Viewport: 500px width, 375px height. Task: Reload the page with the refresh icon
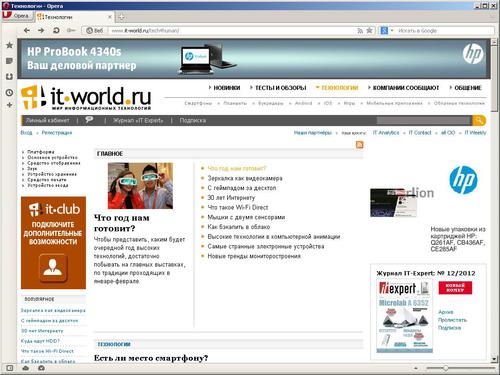56,31
